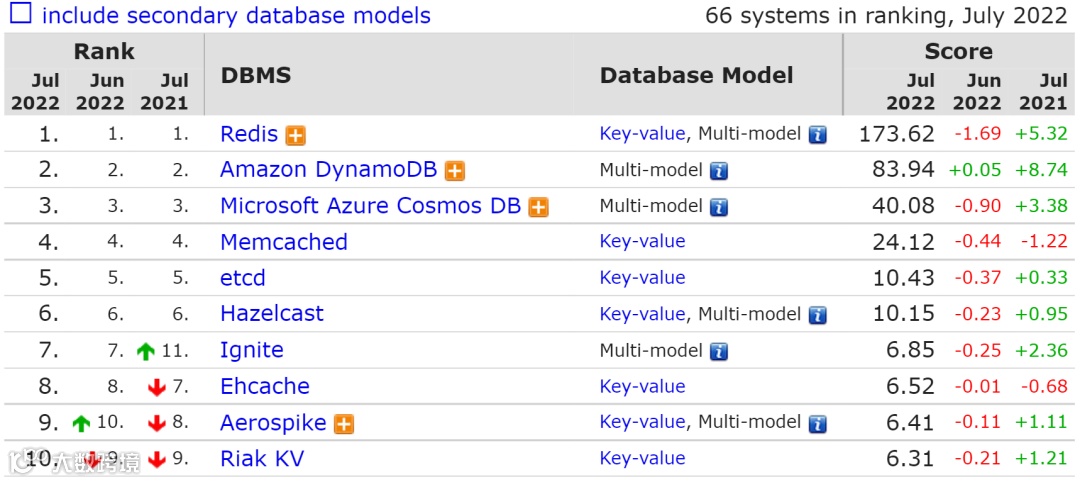Open the Ignite DBMS link

click(x=252, y=350)
